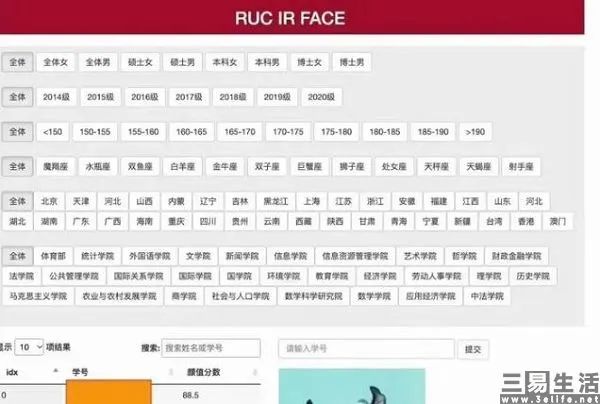
Task: Choose 财政金融学院
Action: (x=517, y=256)
